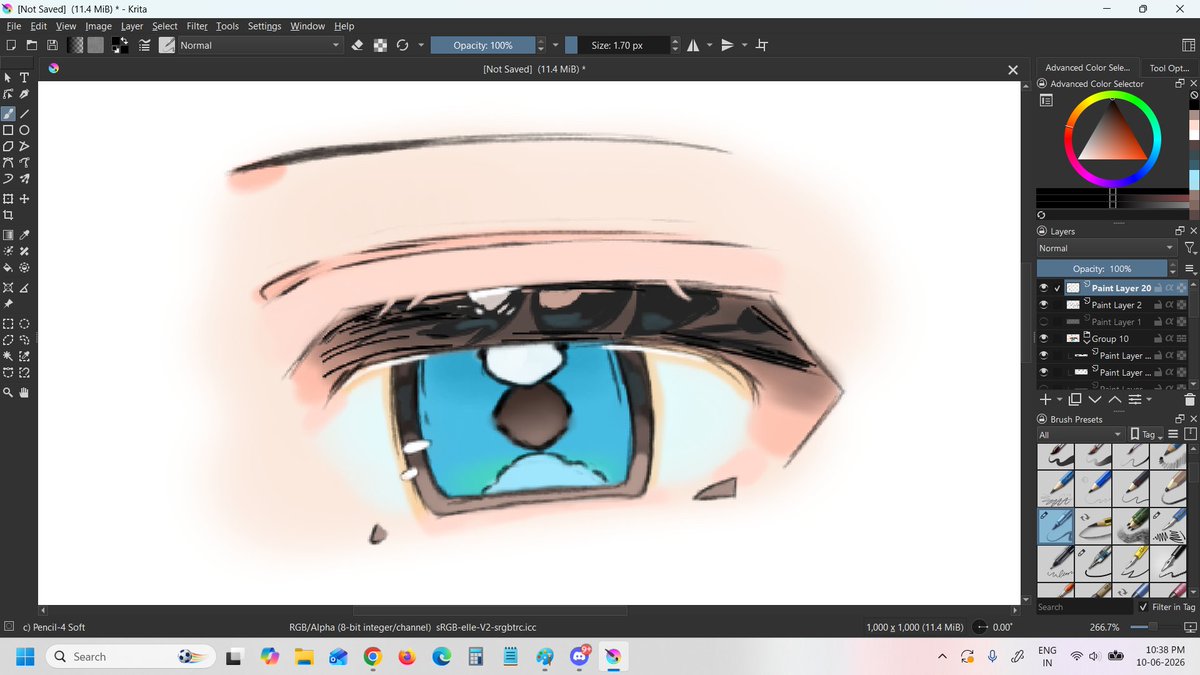The height and width of the screenshot is (675, 1200).
Task: Open the layer blending mode dropdown
Action: click(1106, 248)
